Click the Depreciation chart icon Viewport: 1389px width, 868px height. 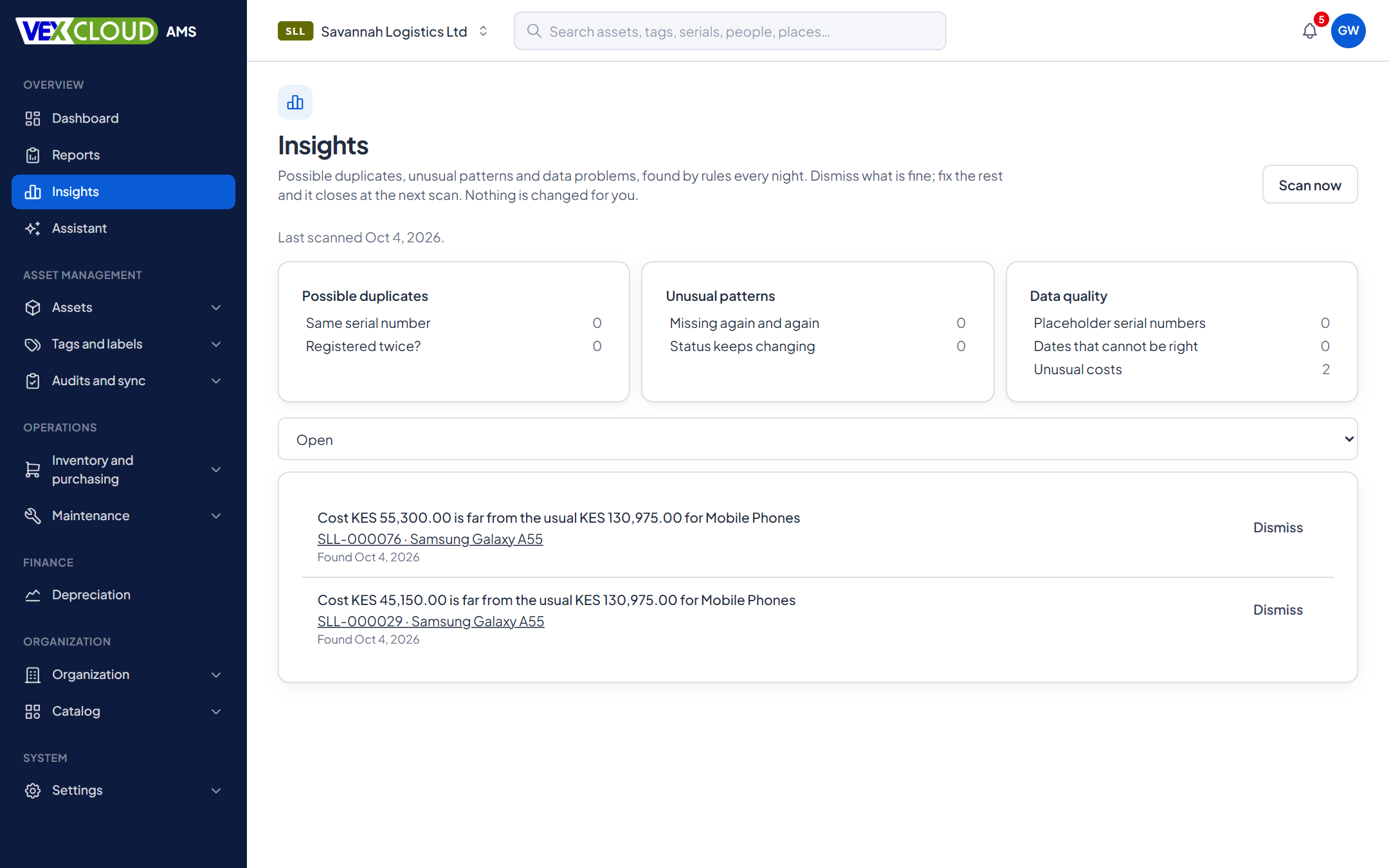coord(33,595)
